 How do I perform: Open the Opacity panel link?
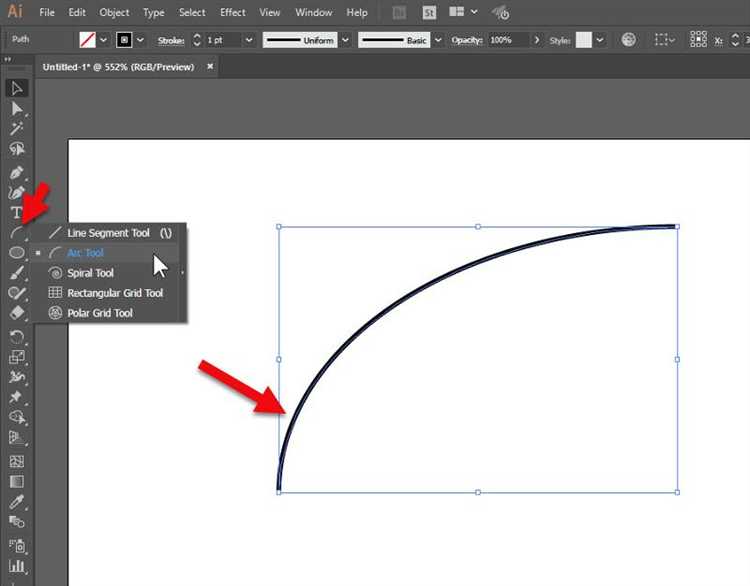466,40
